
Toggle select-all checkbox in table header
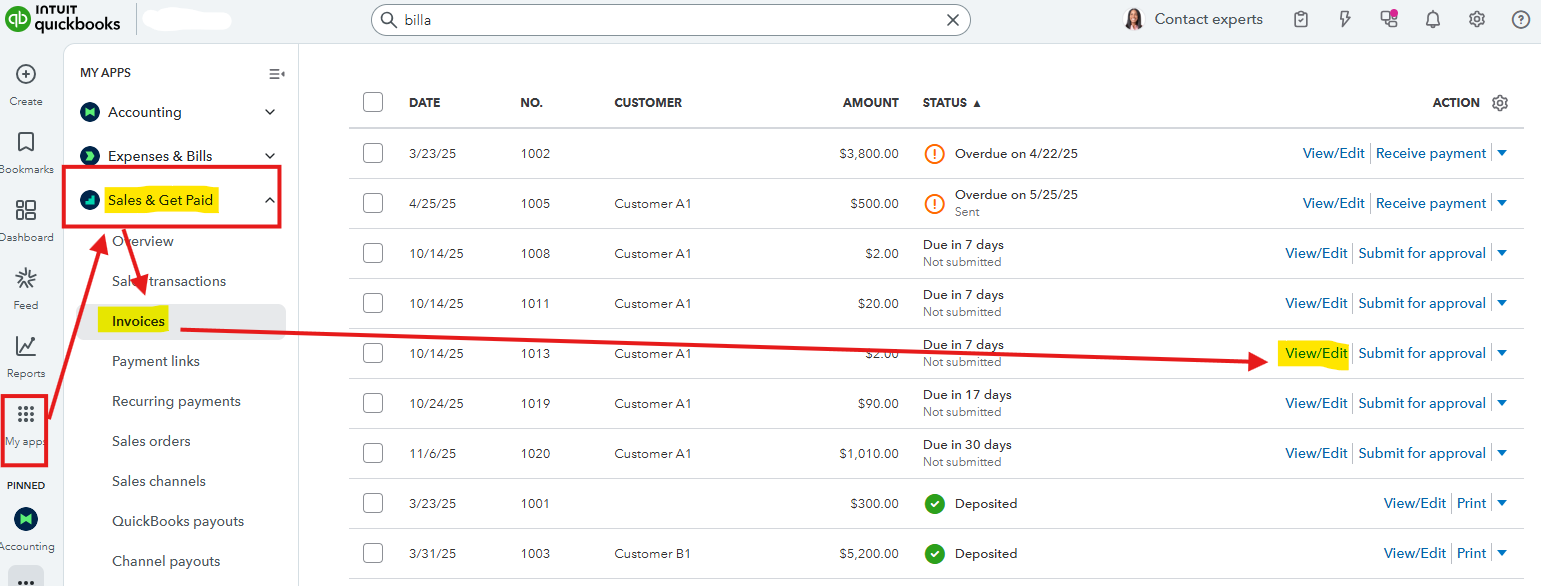[x=373, y=102]
